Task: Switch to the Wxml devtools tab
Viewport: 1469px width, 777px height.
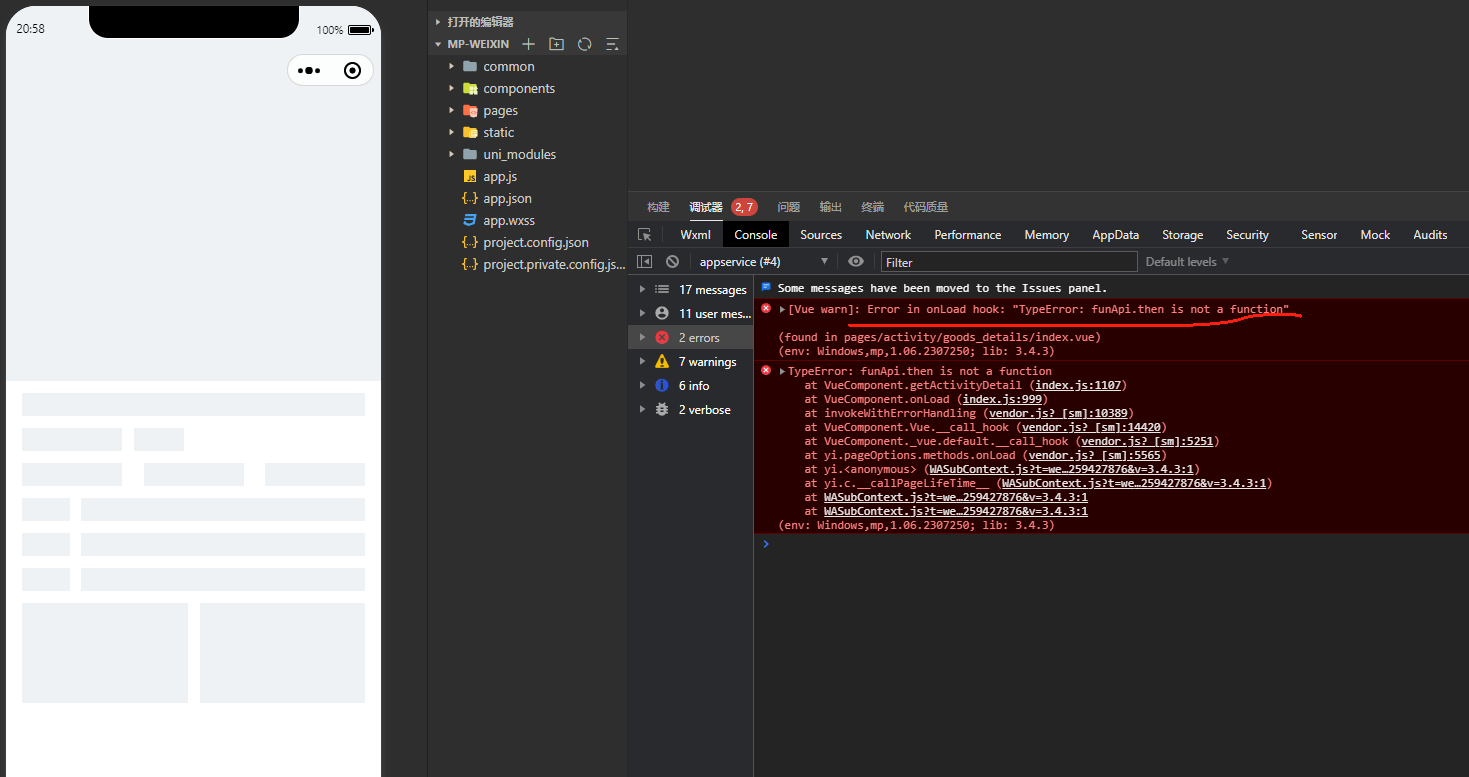Action: pyautogui.click(x=696, y=235)
